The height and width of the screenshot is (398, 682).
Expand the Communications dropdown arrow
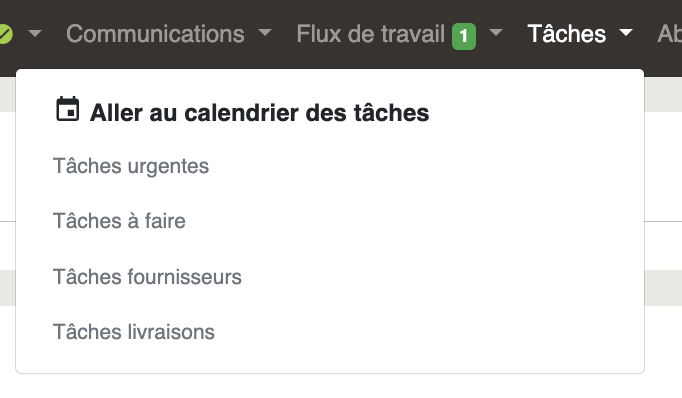[264, 32]
